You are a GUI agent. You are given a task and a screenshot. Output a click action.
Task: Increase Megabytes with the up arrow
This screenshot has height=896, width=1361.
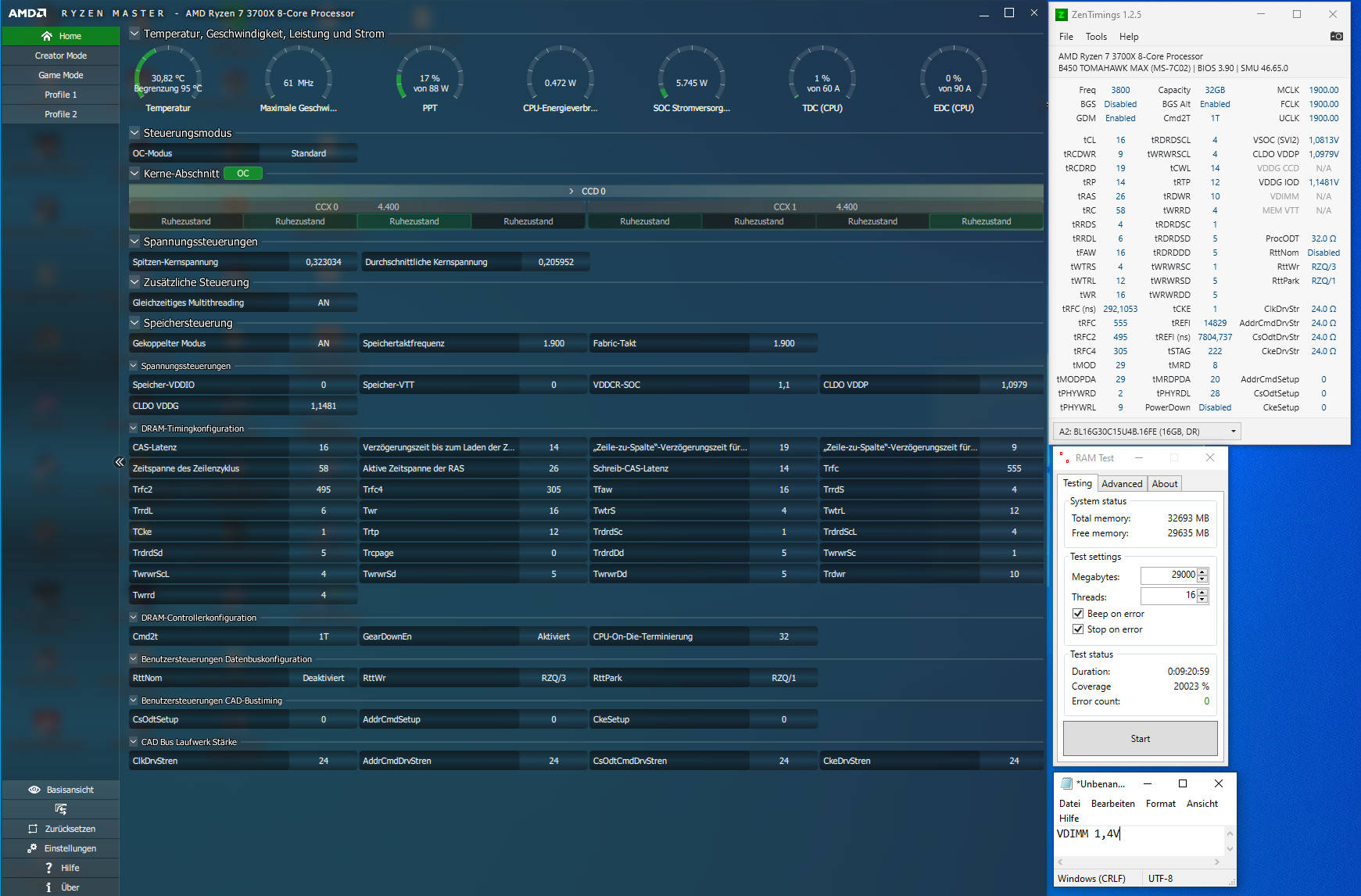pyautogui.click(x=1202, y=572)
